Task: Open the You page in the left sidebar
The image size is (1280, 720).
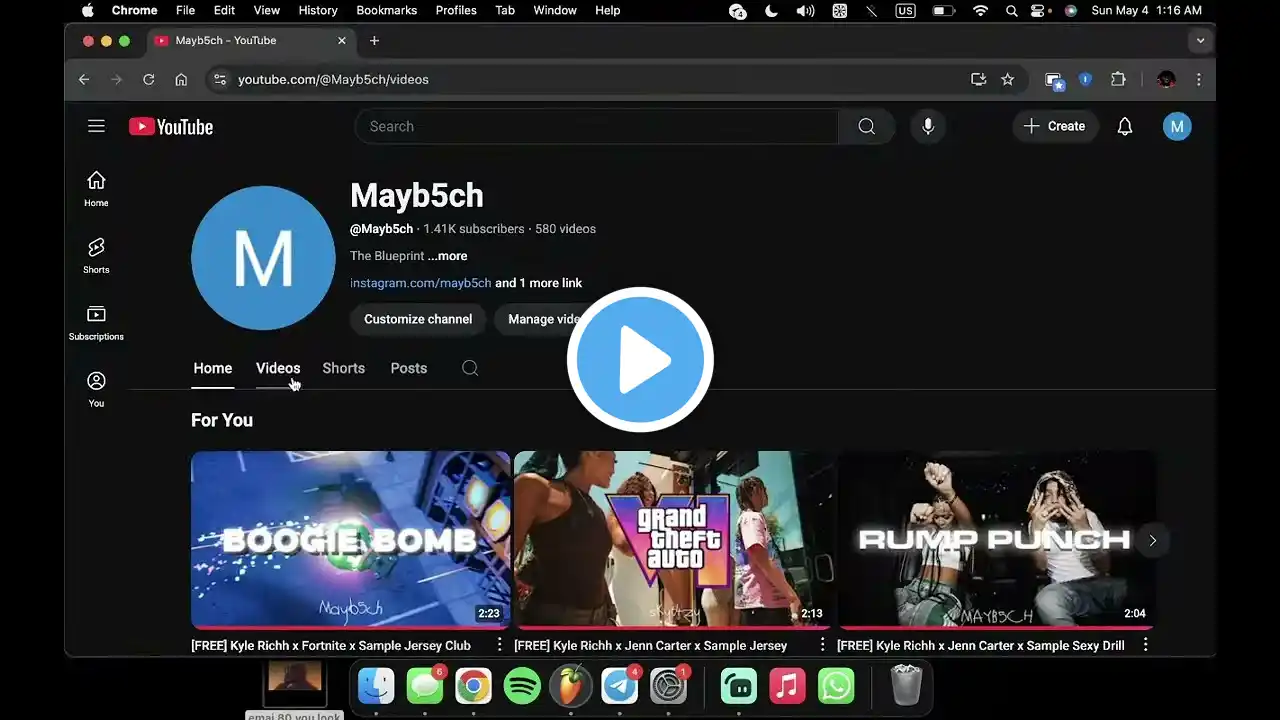Action: point(96,389)
